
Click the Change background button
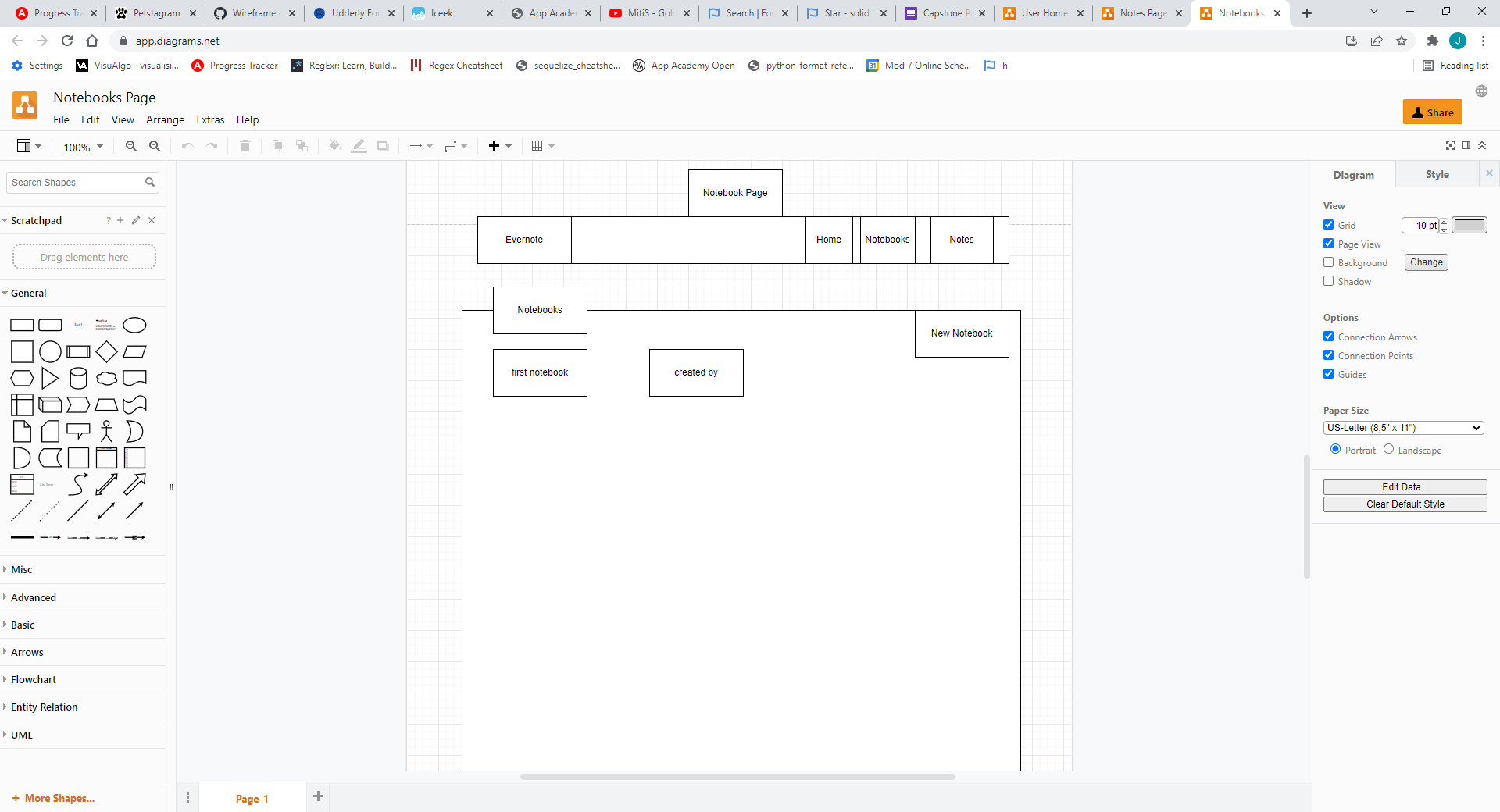click(1427, 262)
